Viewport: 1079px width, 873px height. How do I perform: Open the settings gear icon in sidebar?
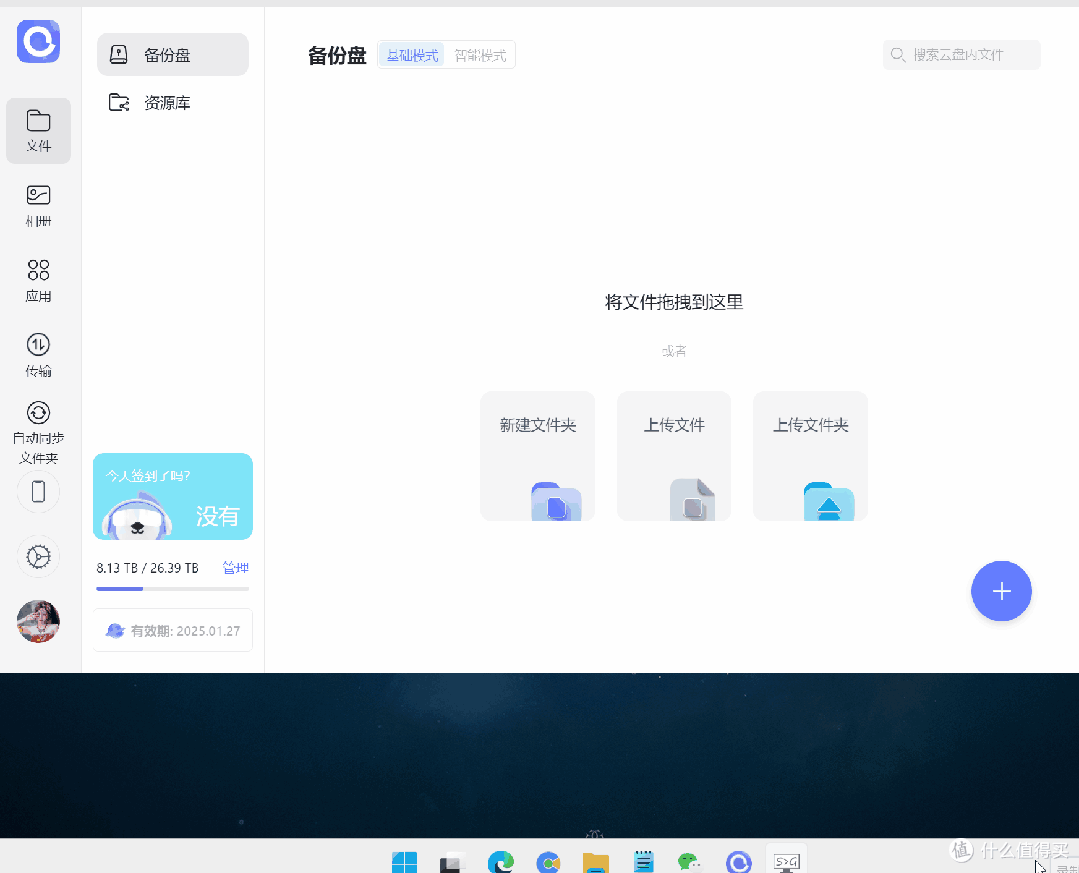(x=39, y=557)
